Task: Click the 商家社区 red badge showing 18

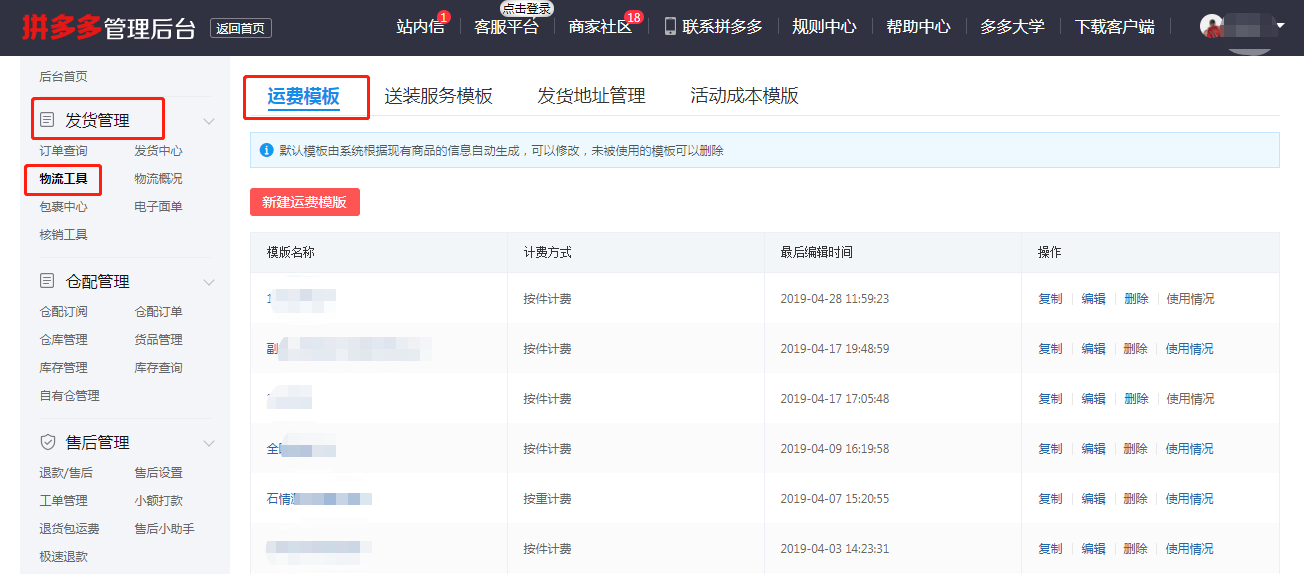Action: pyautogui.click(x=633, y=17)
